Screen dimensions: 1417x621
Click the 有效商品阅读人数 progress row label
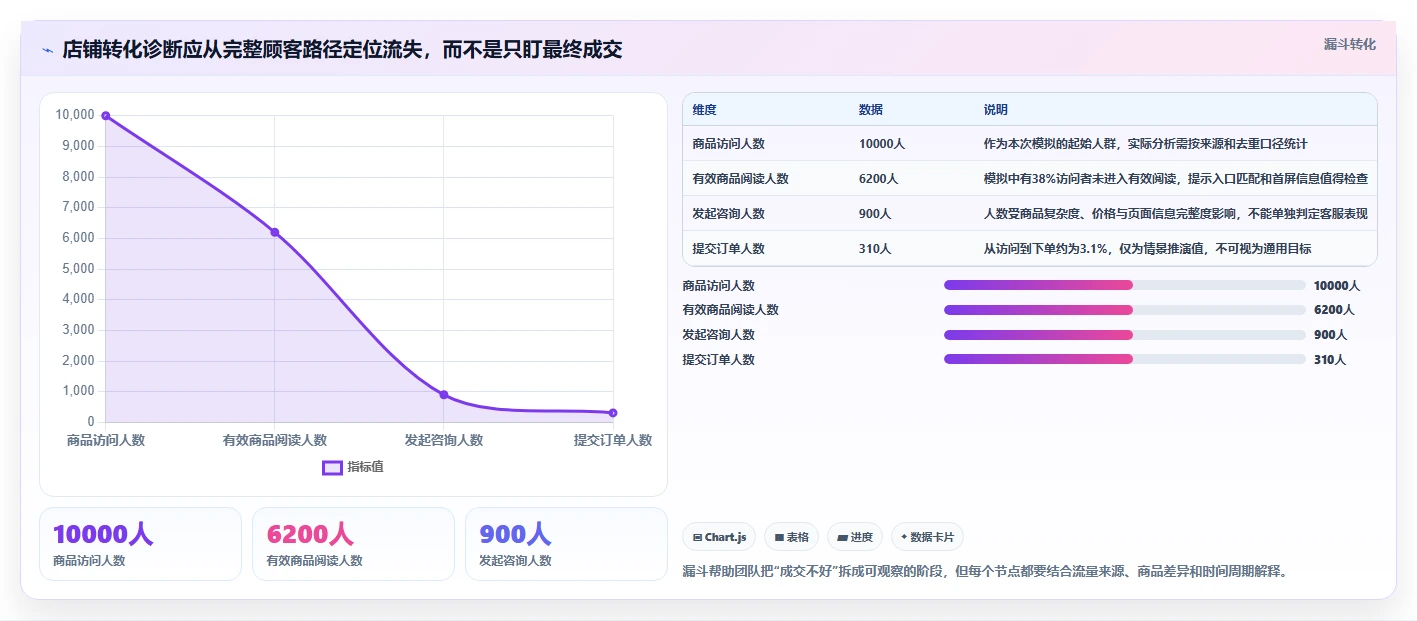[x=730, y=310]
